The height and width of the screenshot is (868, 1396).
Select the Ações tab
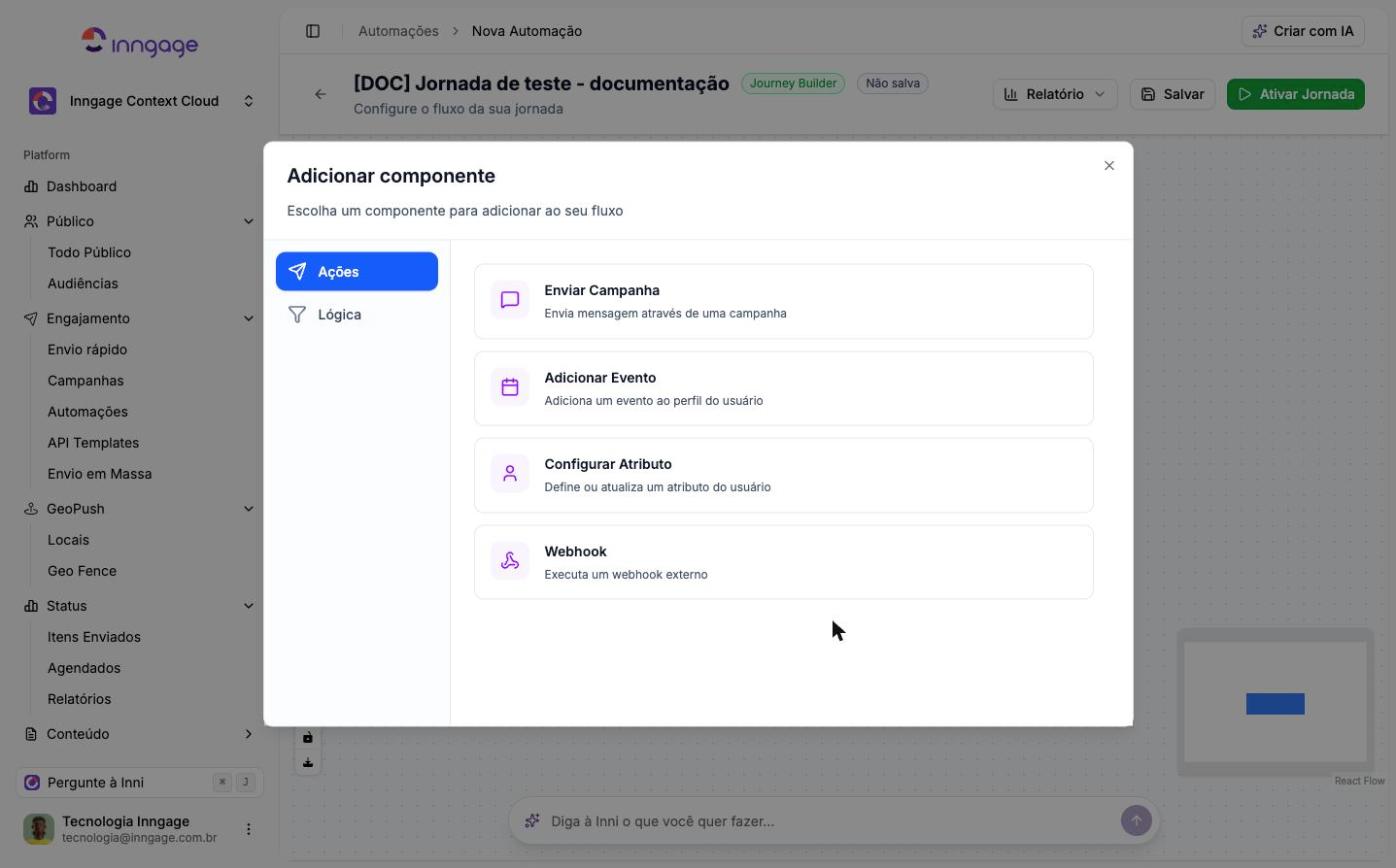357,271
